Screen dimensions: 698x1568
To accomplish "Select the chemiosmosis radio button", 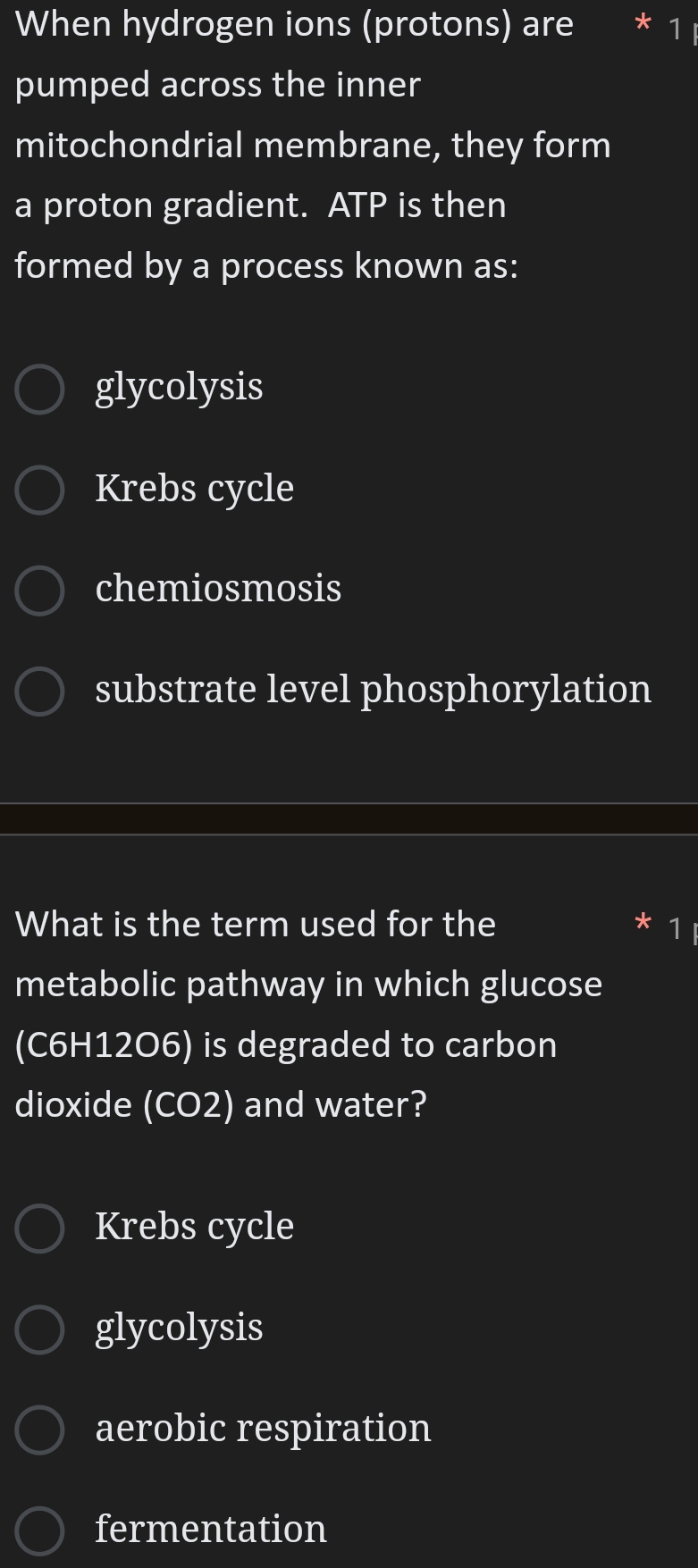I will 39,591.
